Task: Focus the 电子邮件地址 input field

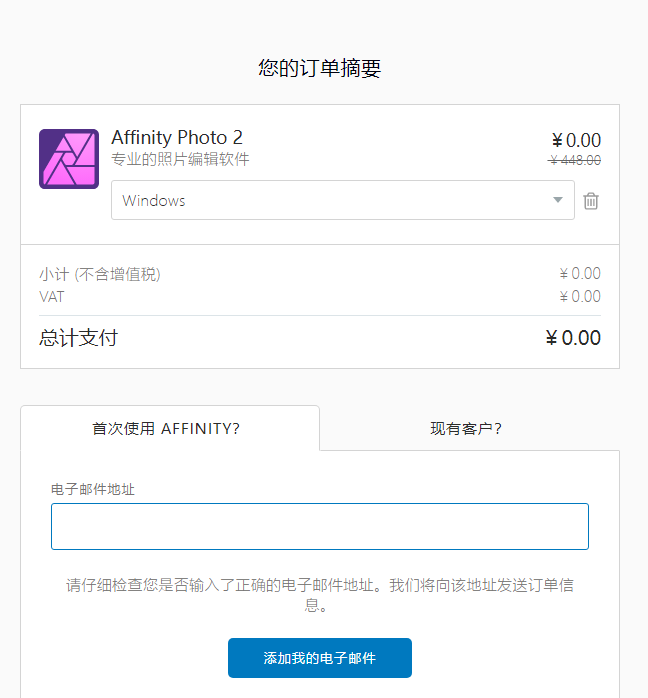Action: point(320,526)
